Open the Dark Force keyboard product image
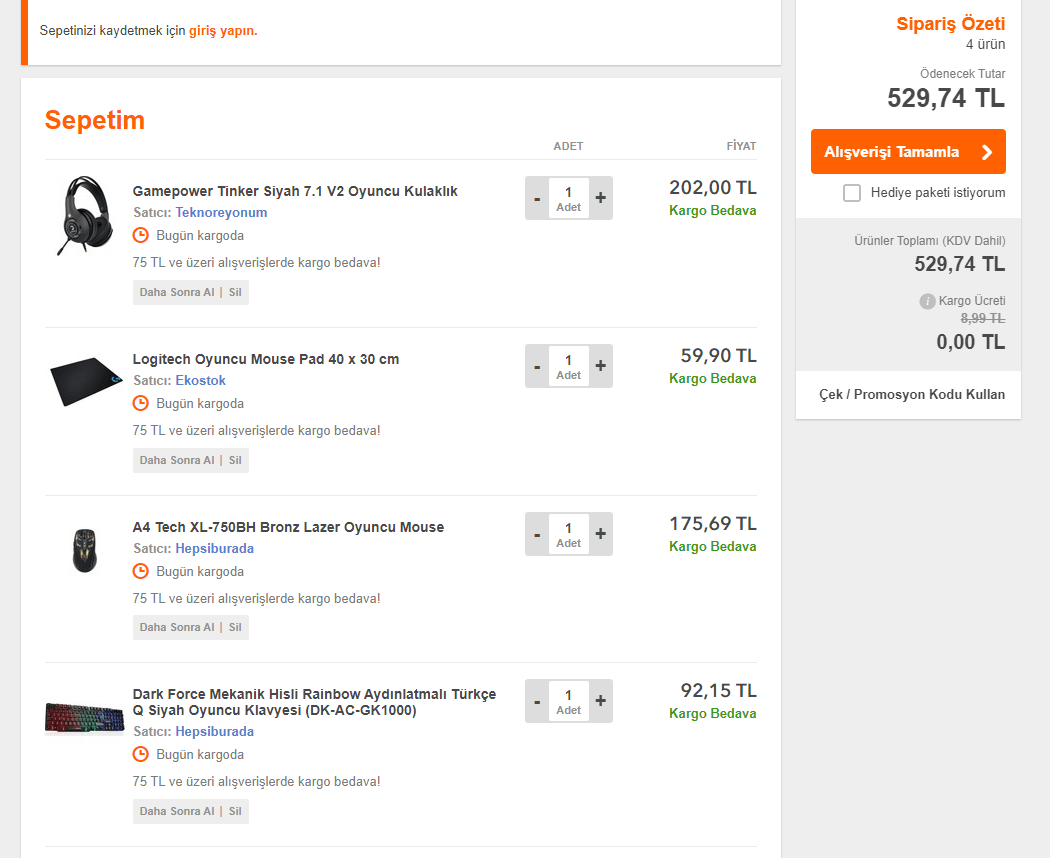 (x=85, y=718)
